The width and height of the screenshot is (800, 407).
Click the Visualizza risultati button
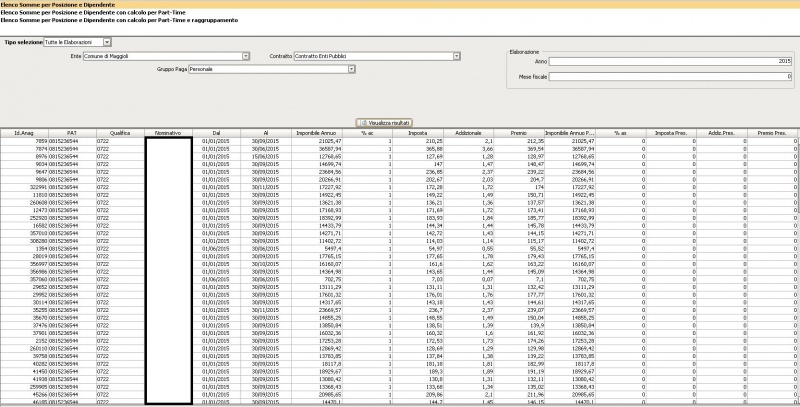[385, 121]
